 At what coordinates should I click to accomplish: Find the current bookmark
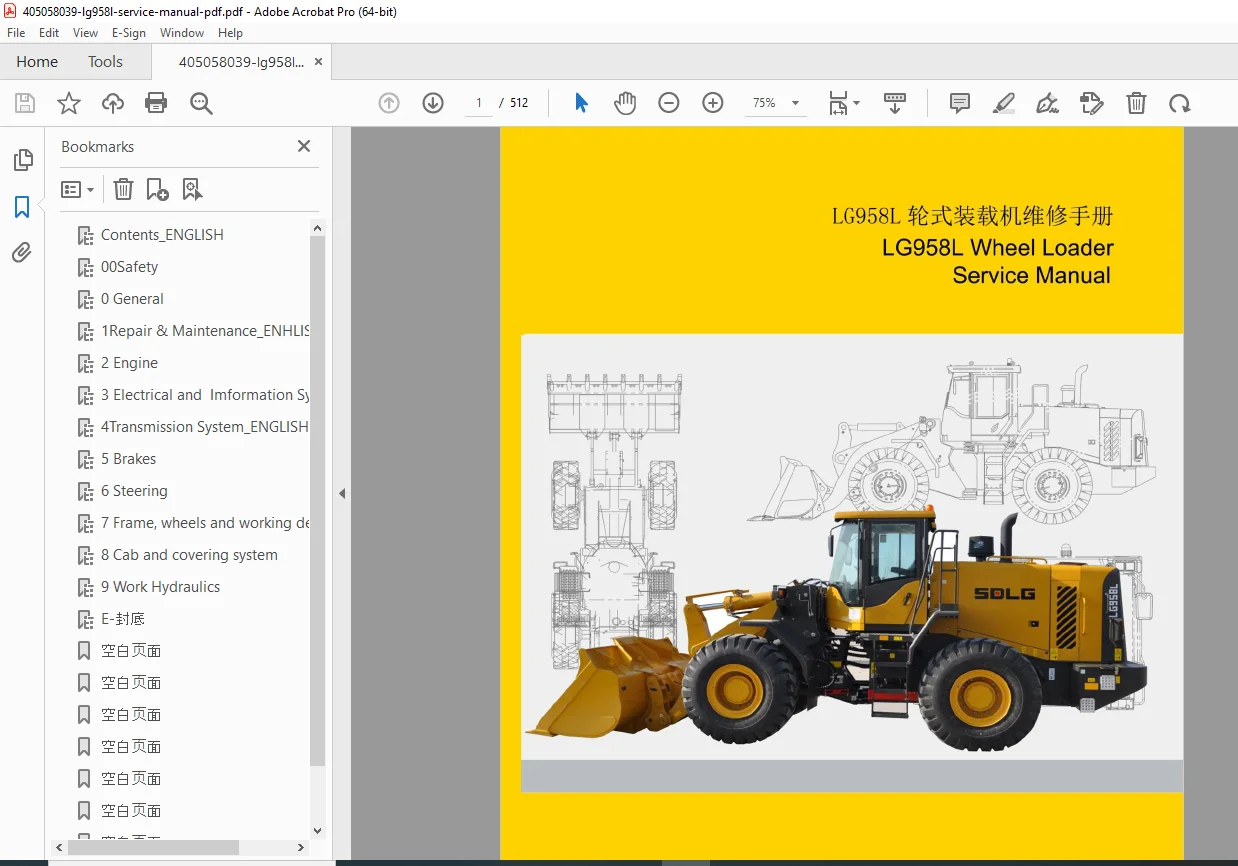pos(192,189)
